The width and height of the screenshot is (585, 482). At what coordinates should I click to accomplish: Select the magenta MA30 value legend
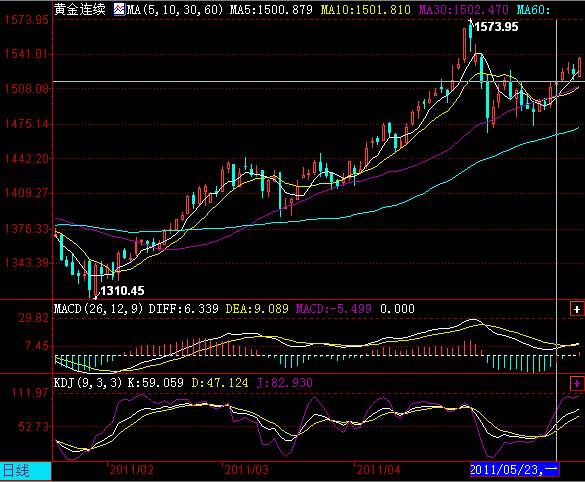click(464, 9)
